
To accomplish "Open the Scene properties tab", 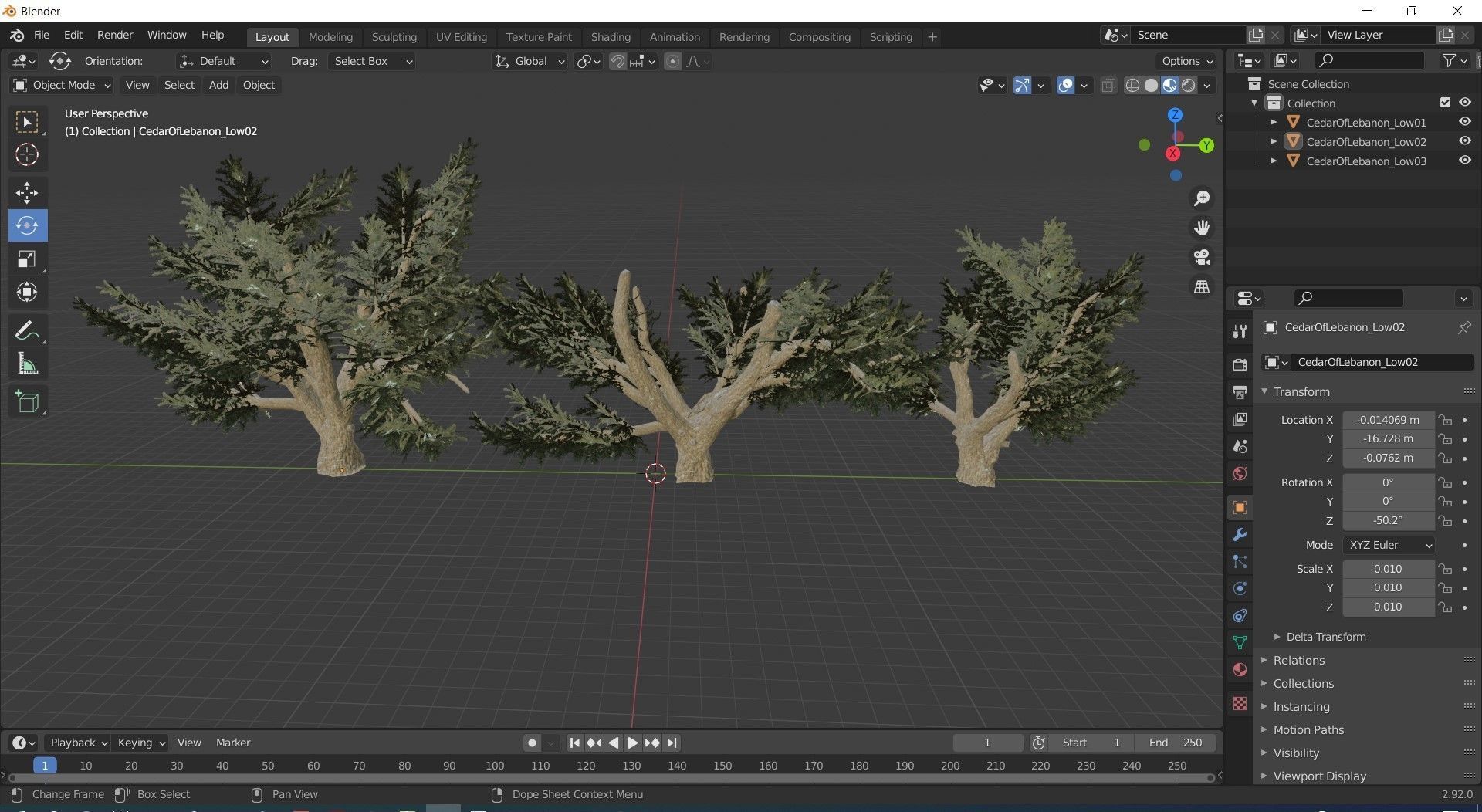I will [x=1240, y=446].
